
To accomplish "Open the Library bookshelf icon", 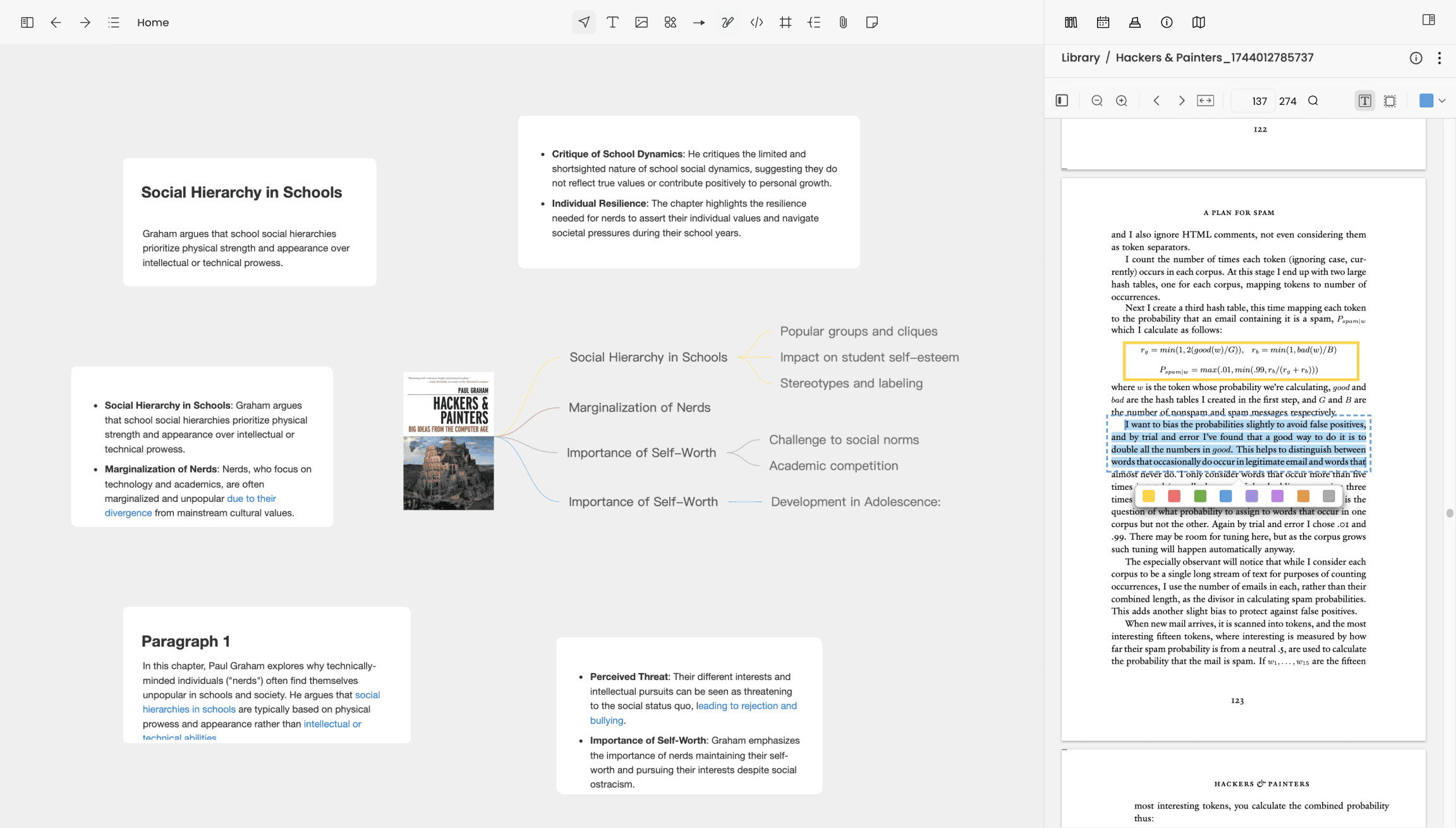I will [1071, 22].
